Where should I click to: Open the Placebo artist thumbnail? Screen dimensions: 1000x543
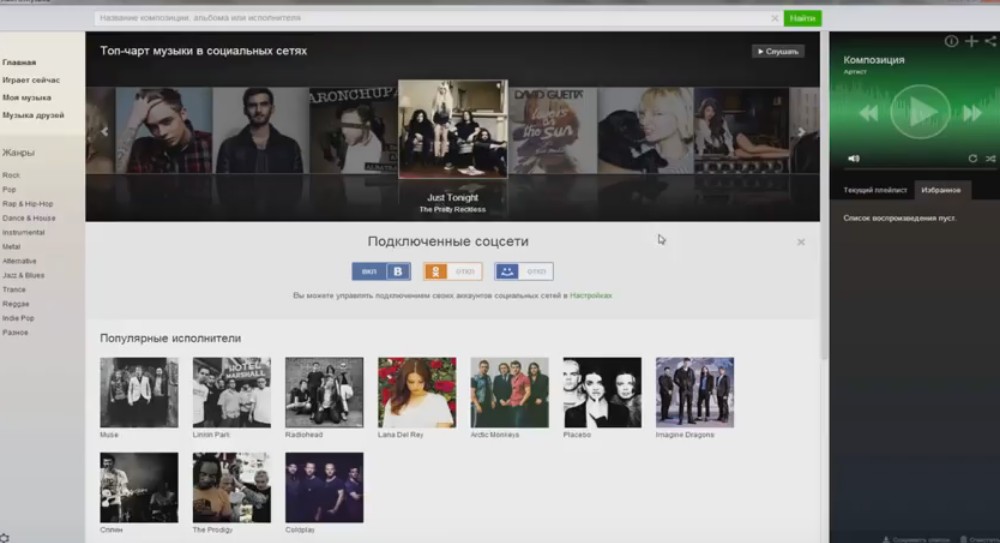pos(602,392)
